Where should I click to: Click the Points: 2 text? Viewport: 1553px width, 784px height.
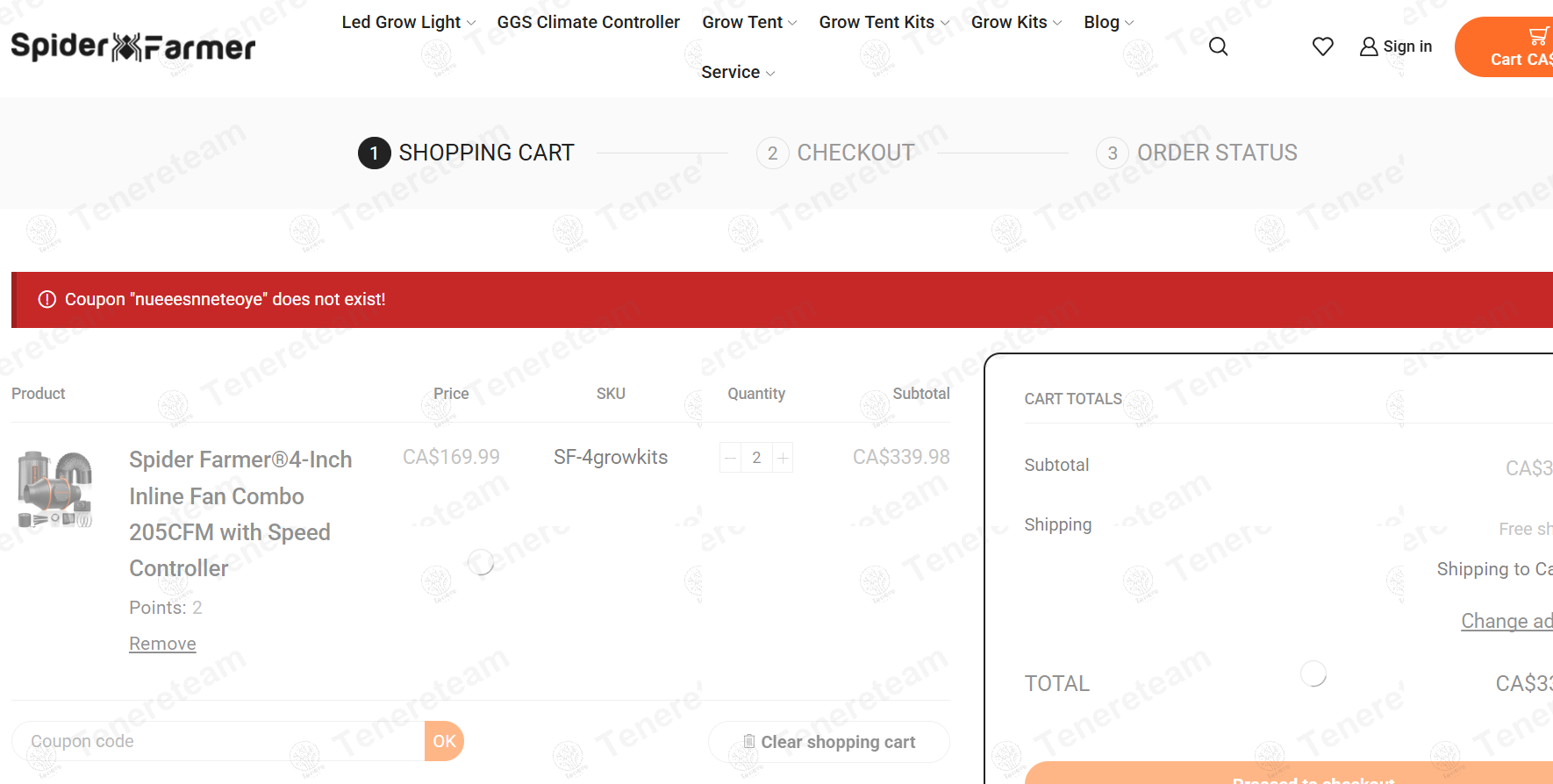click(166, 608)
